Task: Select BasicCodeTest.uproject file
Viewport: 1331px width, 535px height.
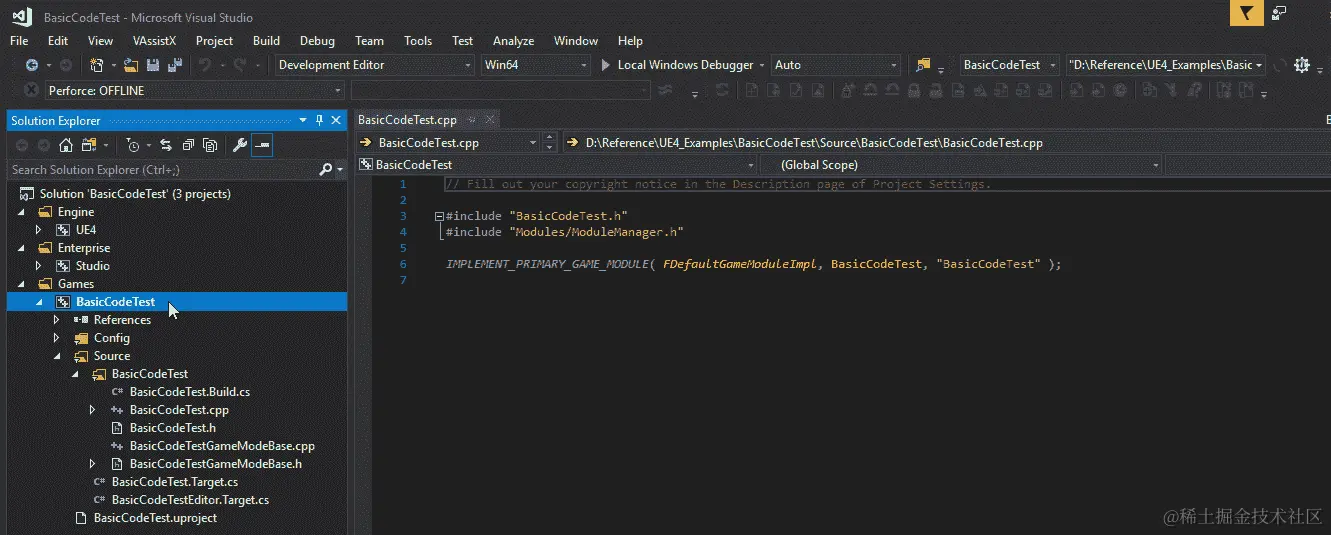Action: click(155, 518)
